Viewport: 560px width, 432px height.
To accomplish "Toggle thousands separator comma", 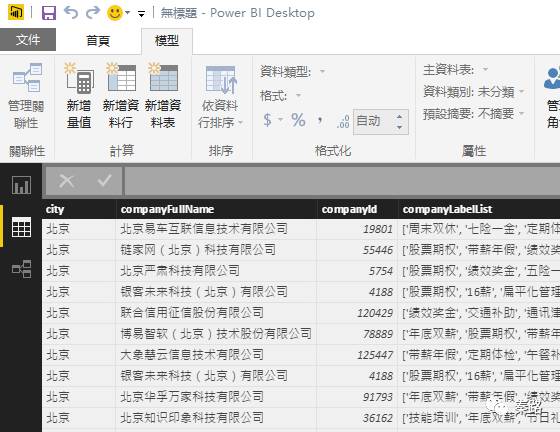I will pyautogui.click(x=320, y=120).
